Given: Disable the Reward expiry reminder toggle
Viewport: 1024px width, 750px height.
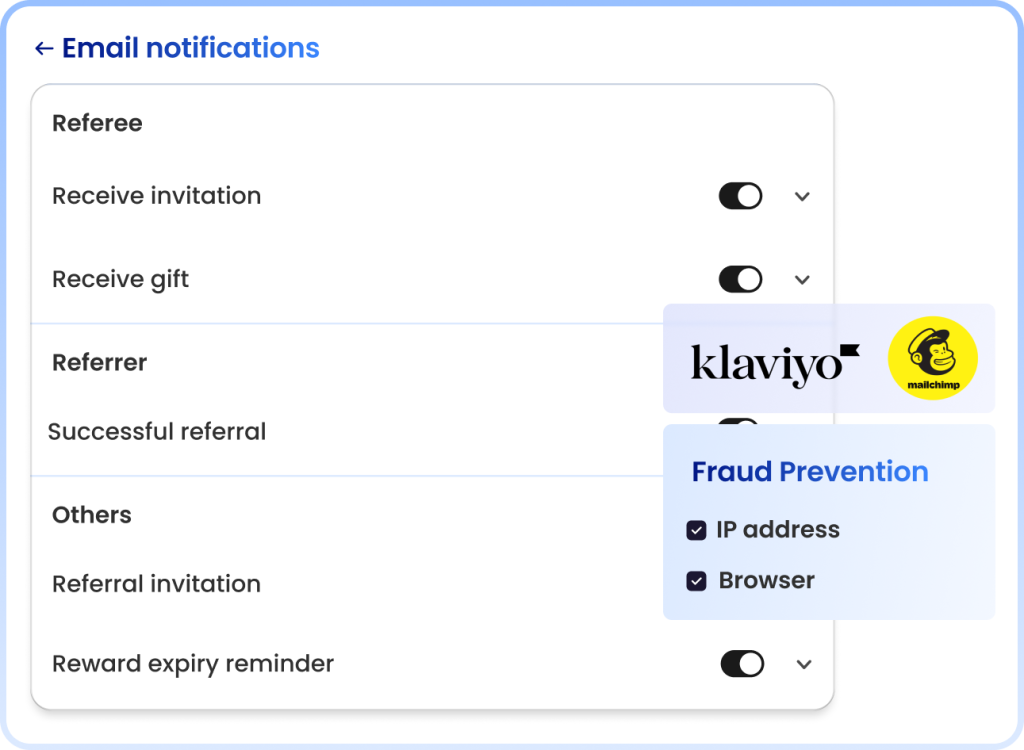Looking at the screenshot, I should click(x=743, y=664).
